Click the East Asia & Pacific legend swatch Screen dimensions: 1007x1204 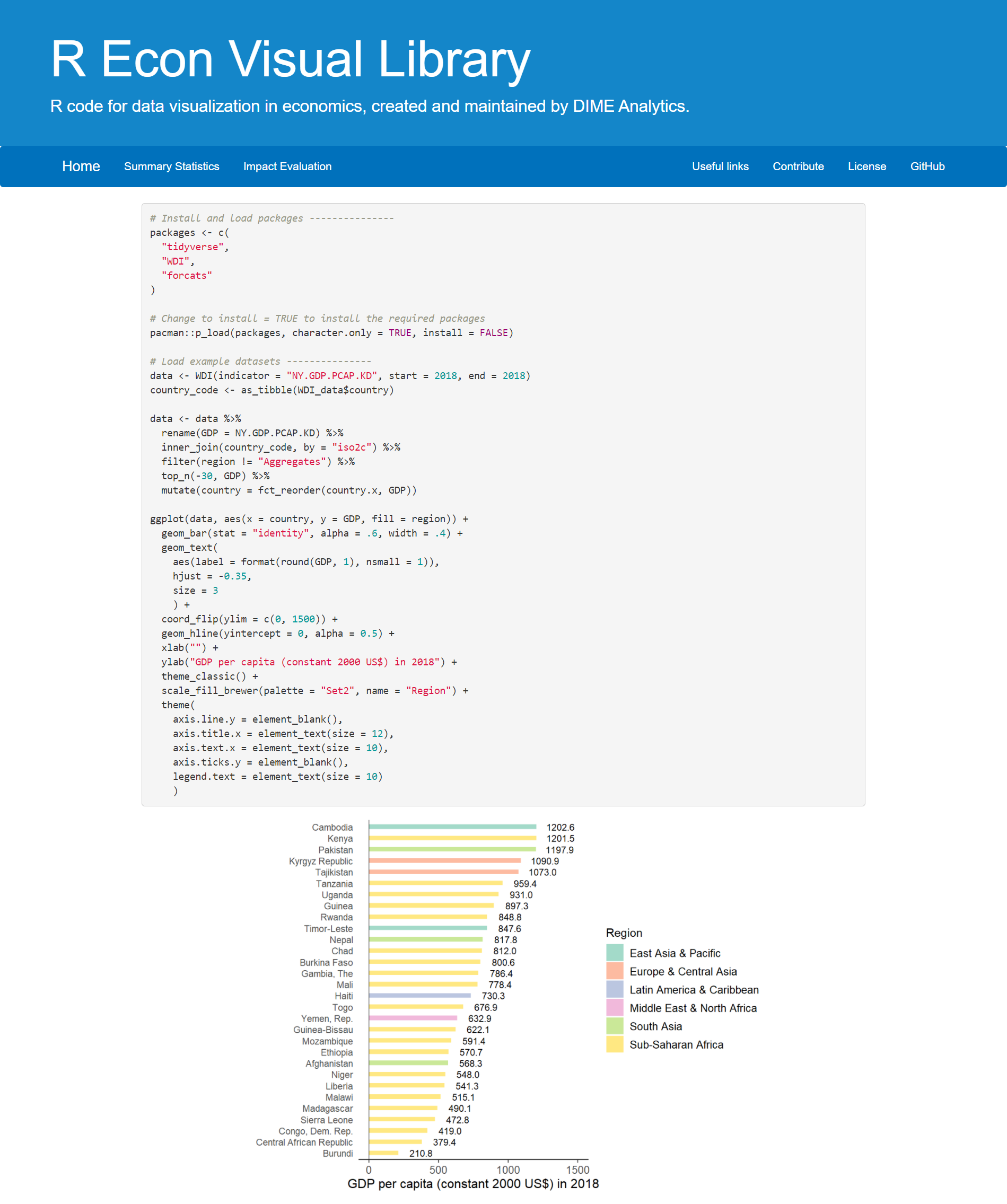point(614,953)
